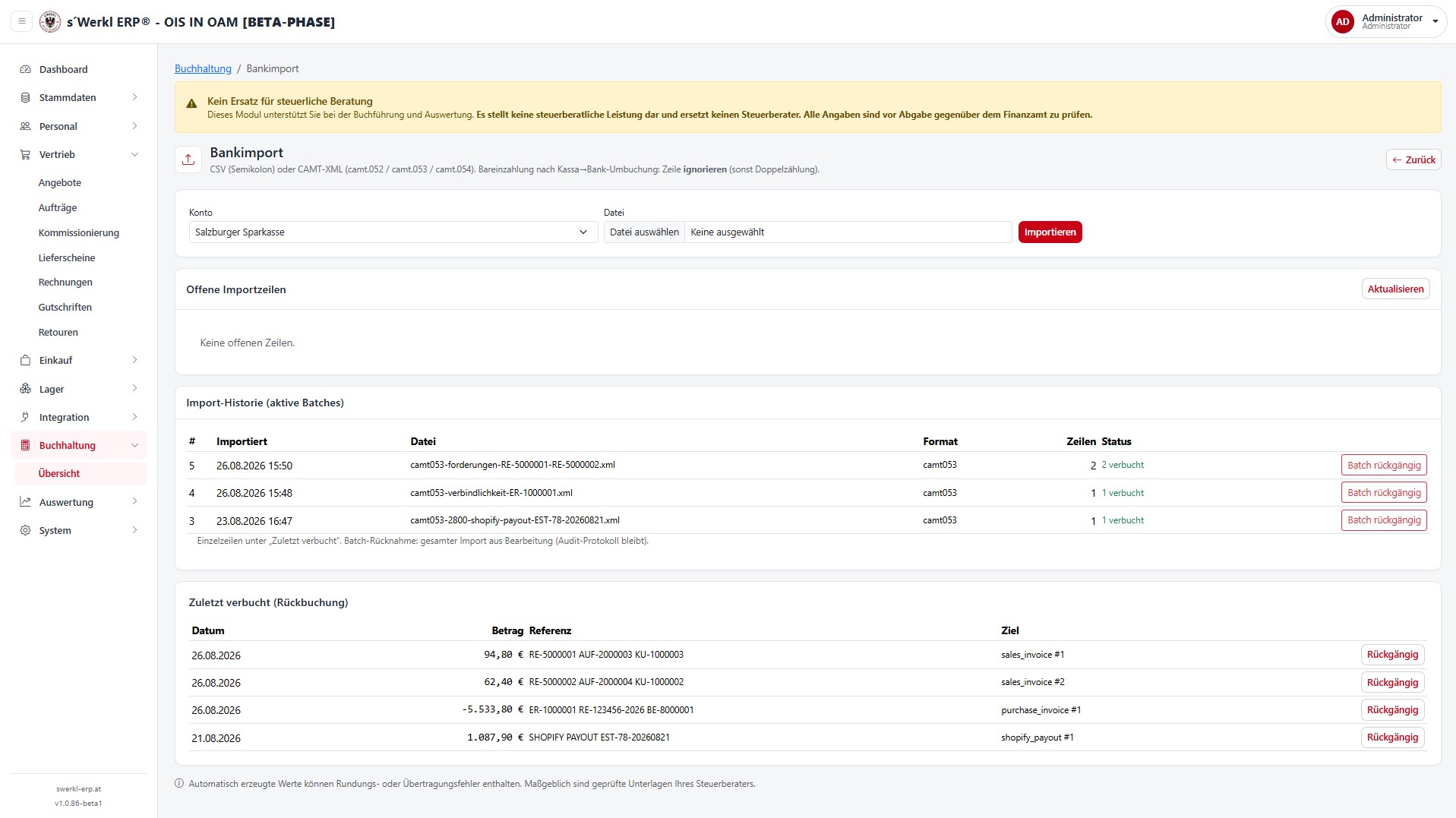Click the swerkl-erp.at footer text

78,789
